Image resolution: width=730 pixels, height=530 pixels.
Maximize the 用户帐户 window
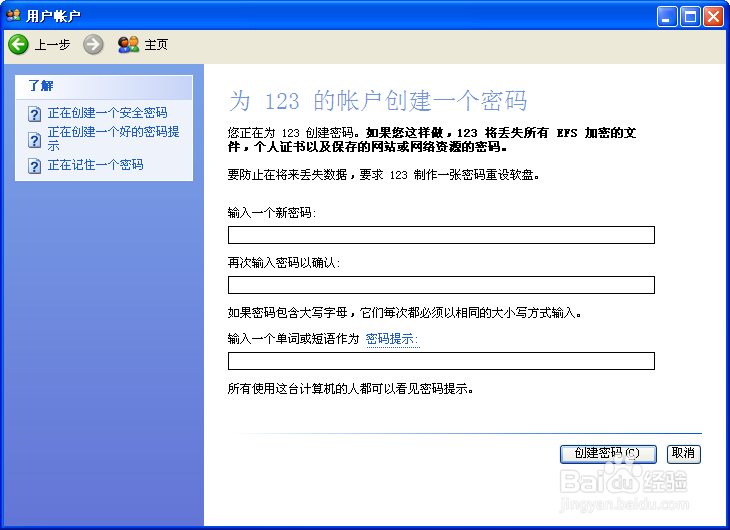click(690, 17)
